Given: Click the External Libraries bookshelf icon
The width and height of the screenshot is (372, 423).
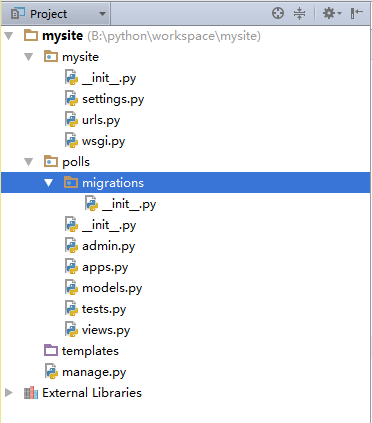Looking at the screenshot, I should point(31,393).
